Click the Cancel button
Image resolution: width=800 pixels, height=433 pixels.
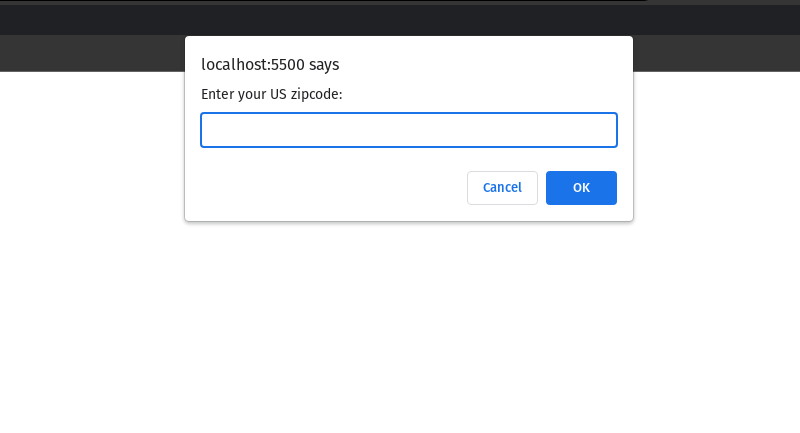coord(502,188)
